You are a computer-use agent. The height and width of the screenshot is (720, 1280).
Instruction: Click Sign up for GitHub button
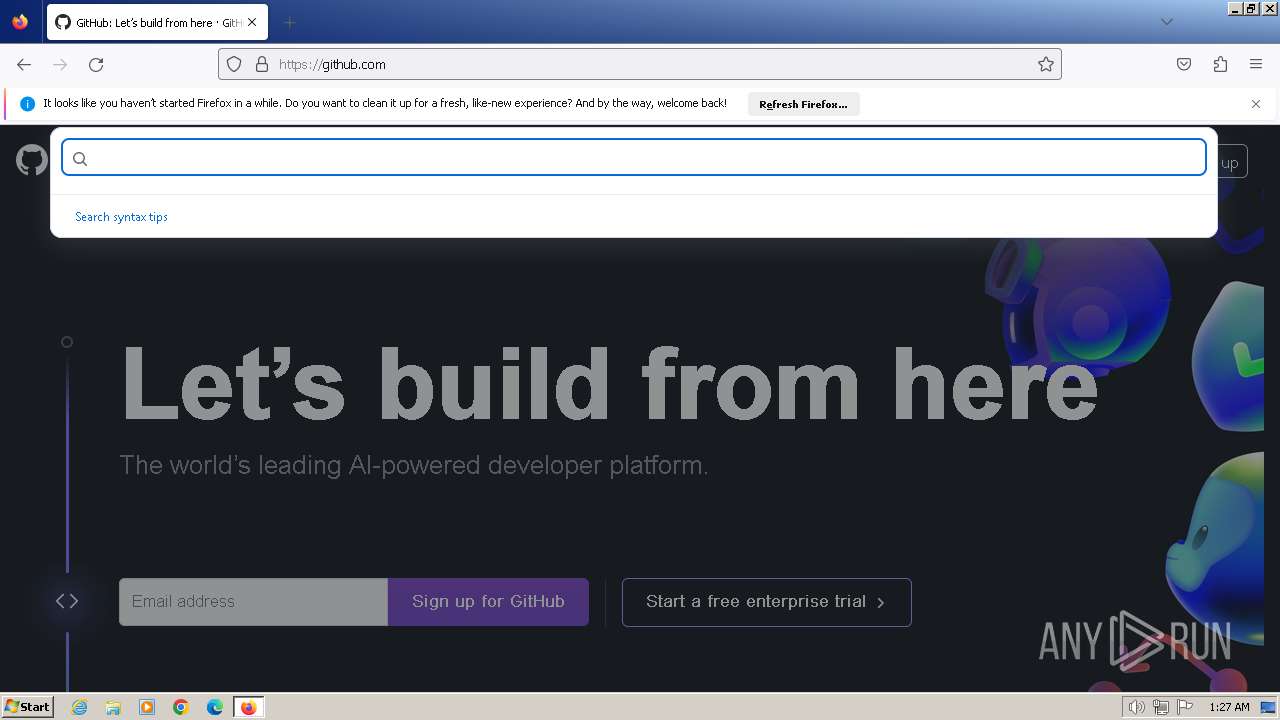pos(488,602)
